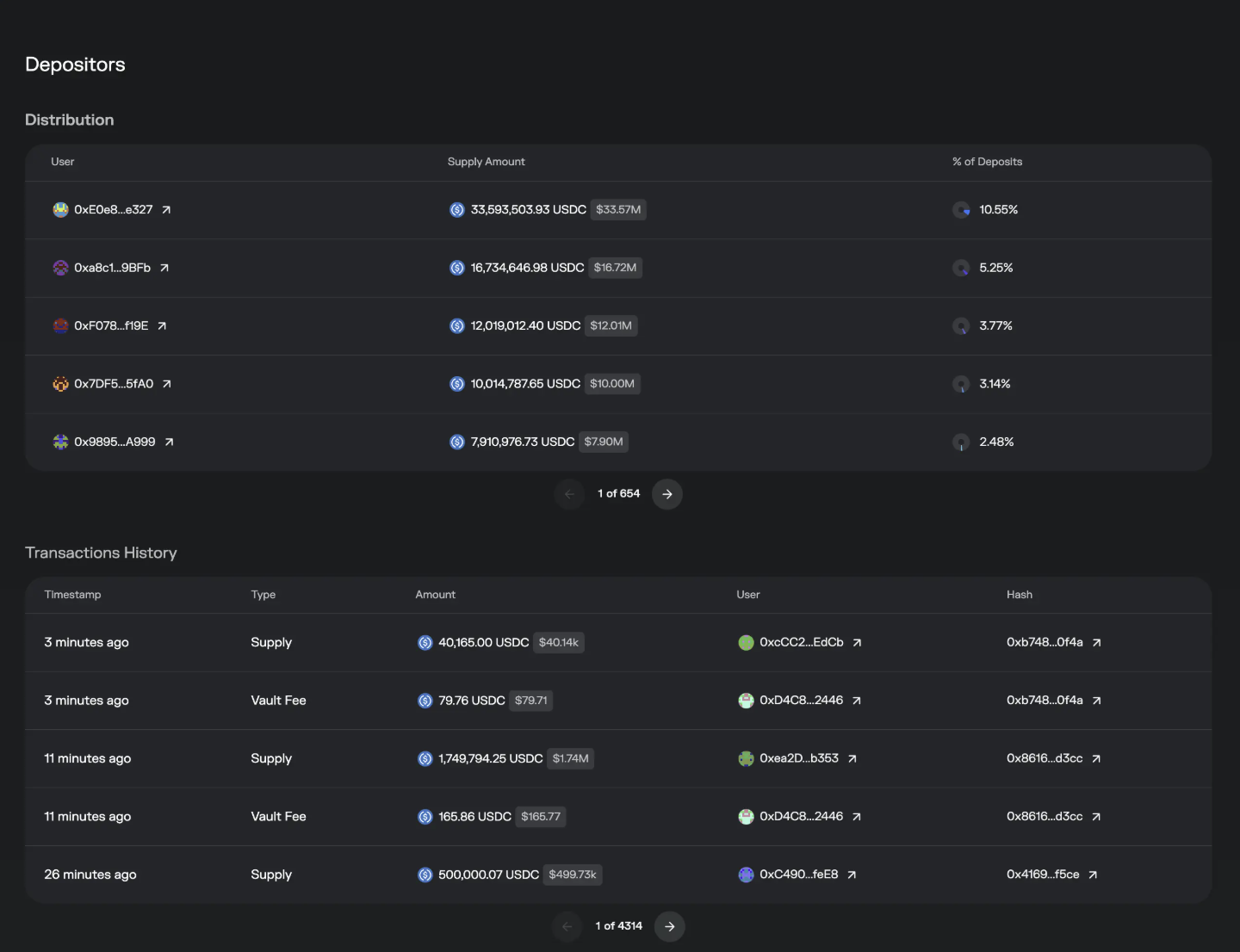Click USDC icon beside 40,165.00 USDC

(425, 643)
